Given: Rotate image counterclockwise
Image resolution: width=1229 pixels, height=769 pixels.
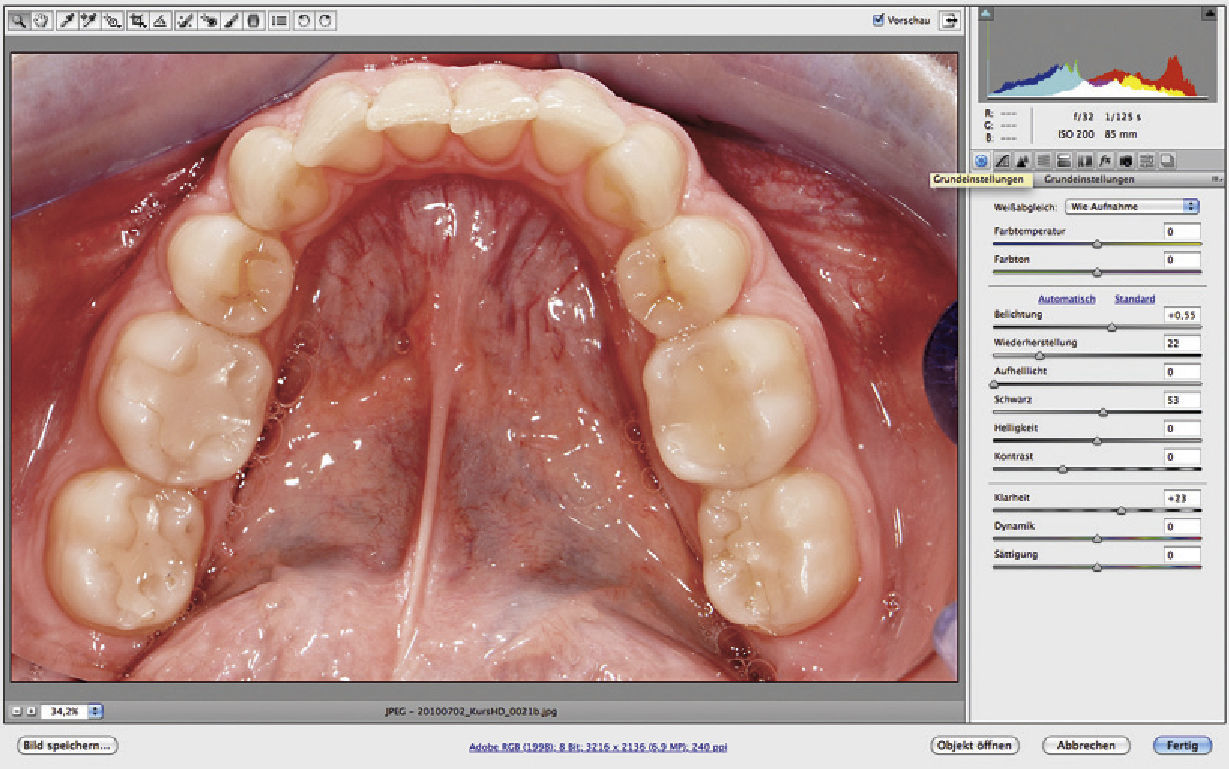Looking at the screenshot, I should 302,20.
